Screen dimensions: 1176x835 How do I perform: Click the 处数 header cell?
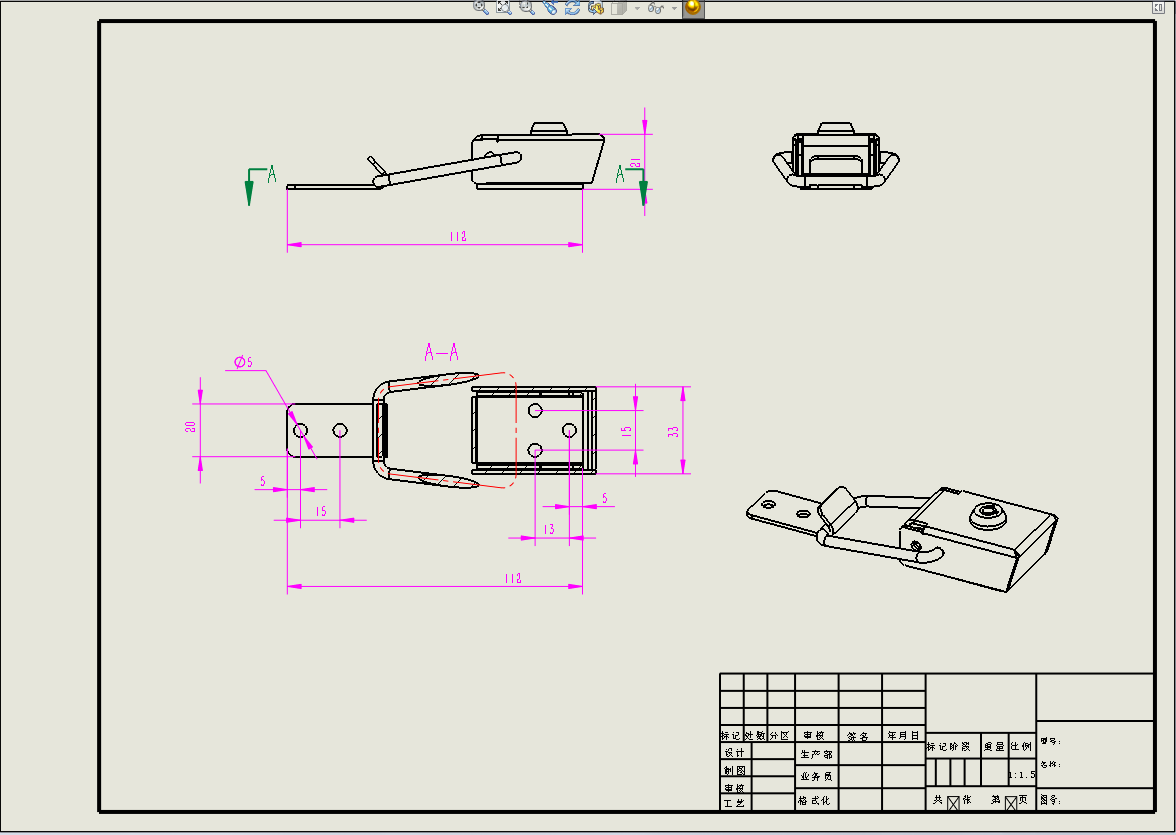[755, 736]
